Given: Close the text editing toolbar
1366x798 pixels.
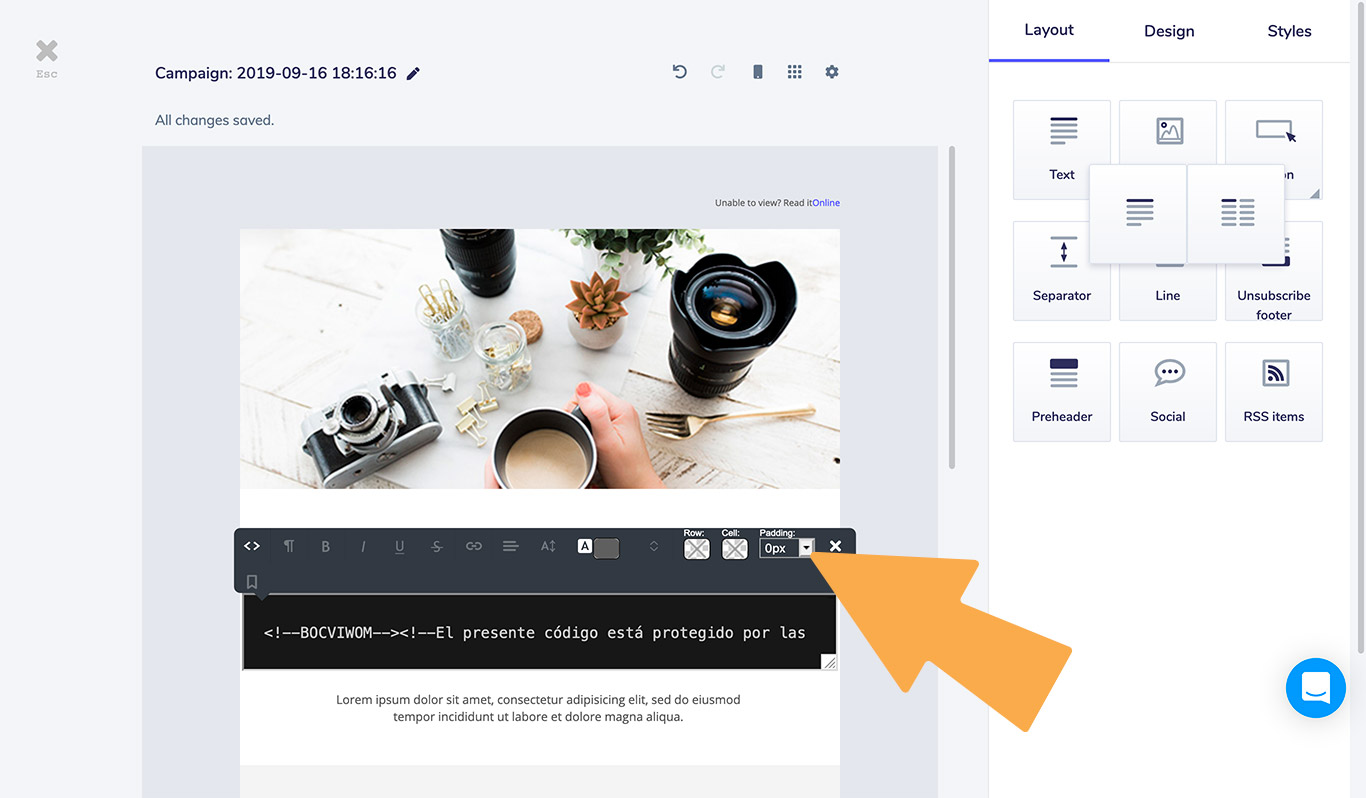Looking at the screenshot, I should (836, 546).
